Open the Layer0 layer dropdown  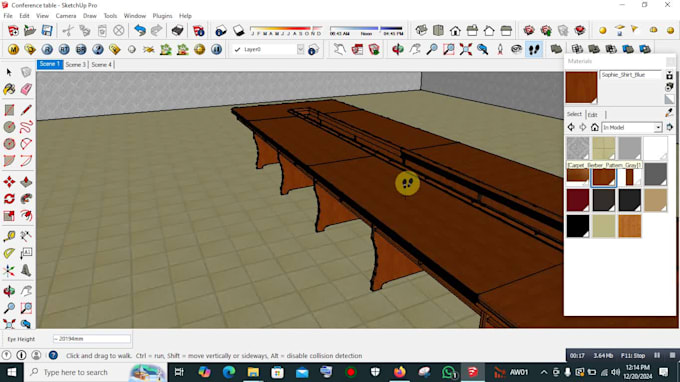coord(301,49)
